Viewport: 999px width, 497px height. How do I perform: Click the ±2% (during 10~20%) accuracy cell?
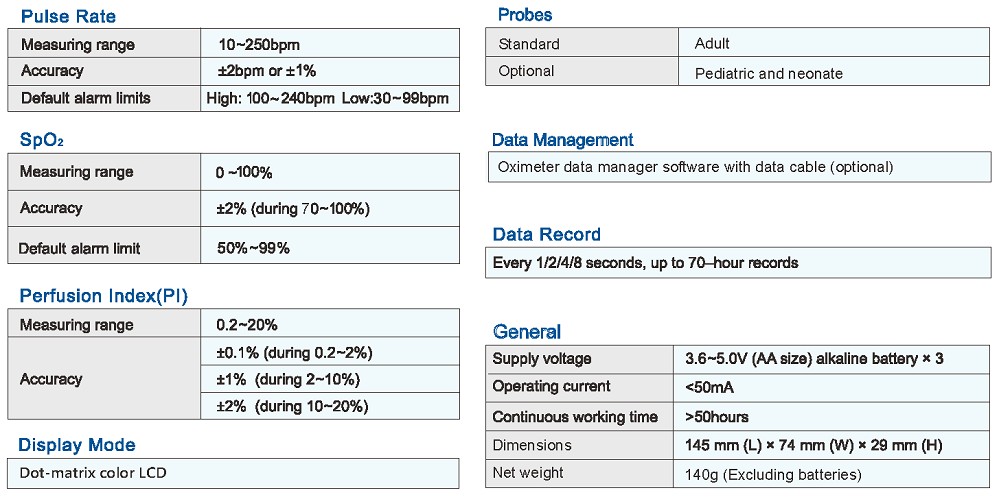292,406
